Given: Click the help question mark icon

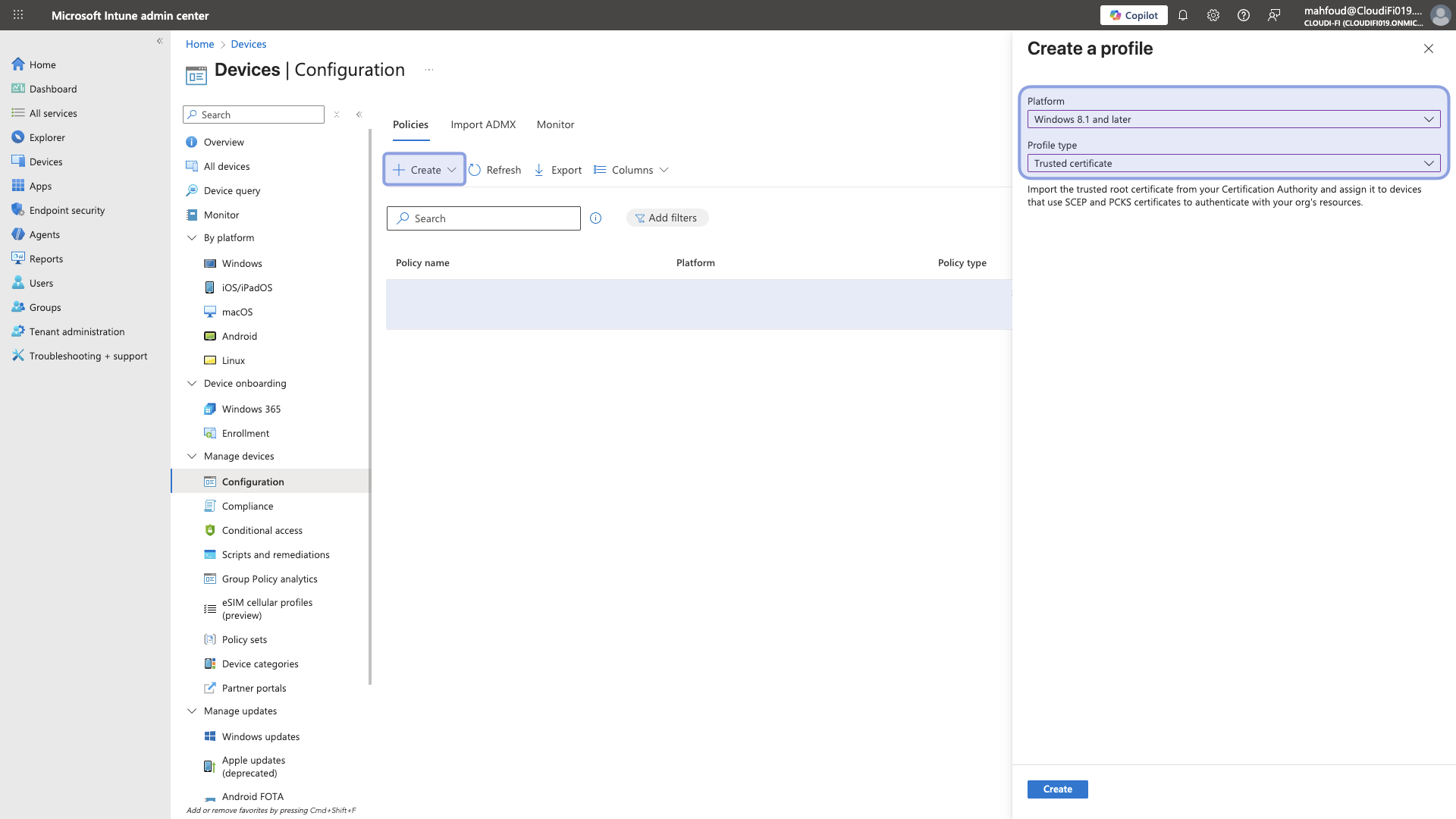Looking at the screenshot, I should point(1243,15).
